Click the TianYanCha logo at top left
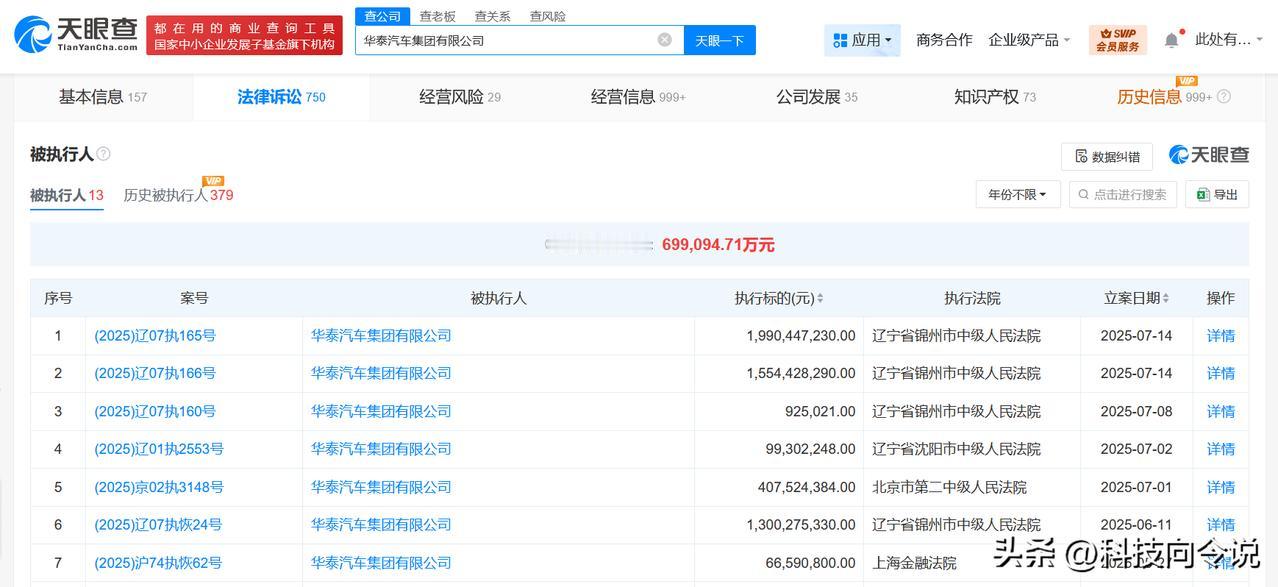This screenshot has width=1278, height=587. click(x=76, y=34)
